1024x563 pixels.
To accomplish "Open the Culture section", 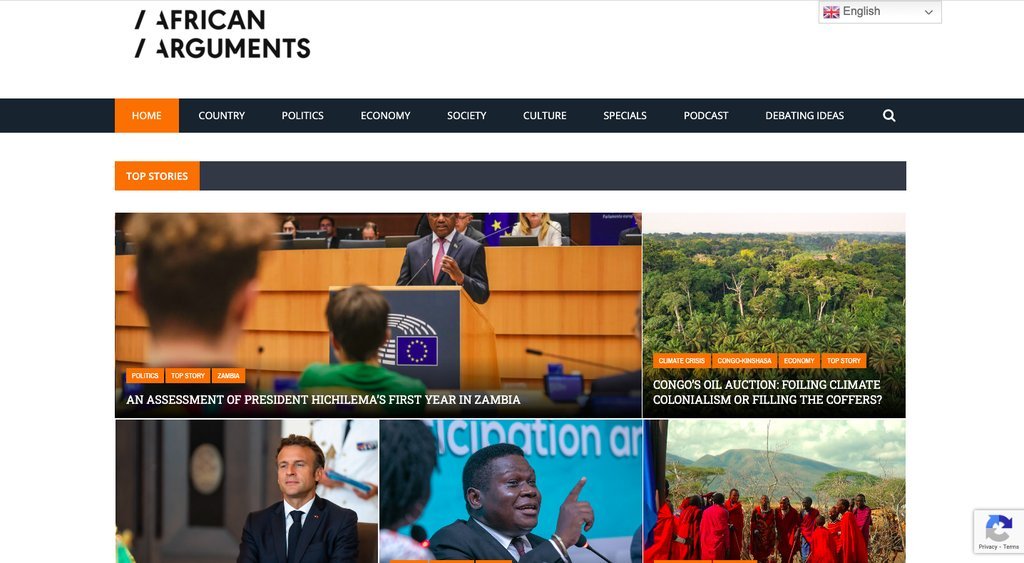I will point(545,116).
